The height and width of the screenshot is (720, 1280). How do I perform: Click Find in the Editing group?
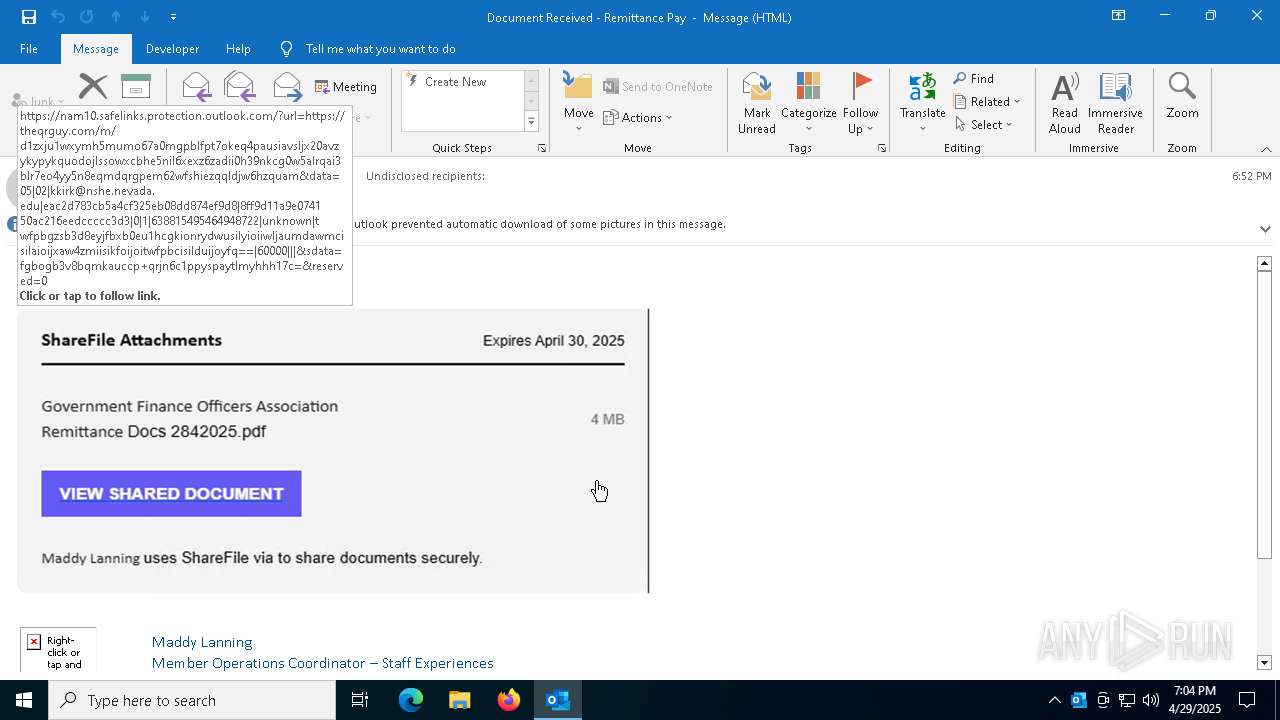coord(973,79)
